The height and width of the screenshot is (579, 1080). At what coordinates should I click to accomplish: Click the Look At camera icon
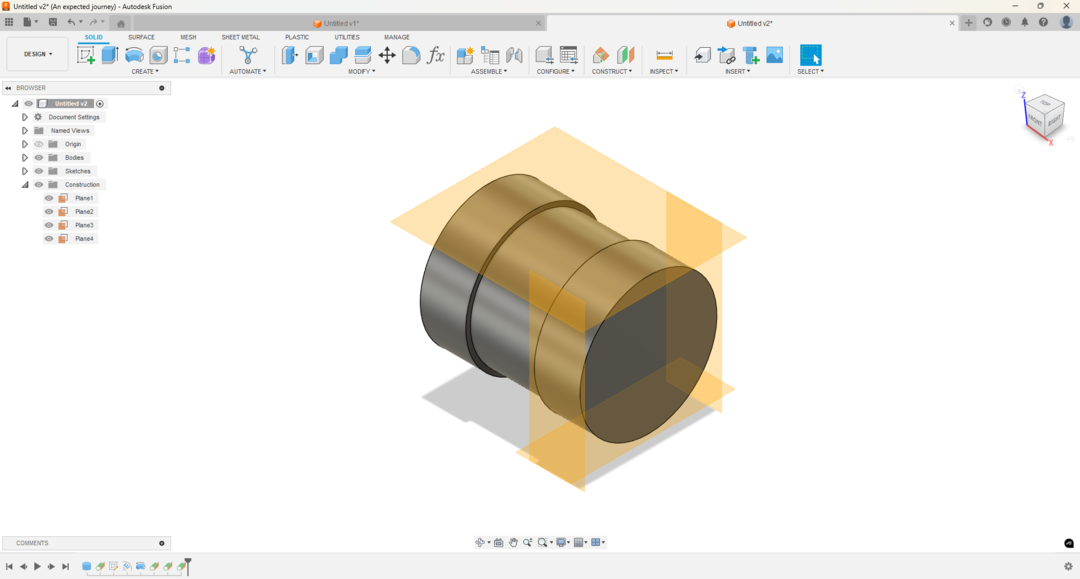tap(499, 543)
